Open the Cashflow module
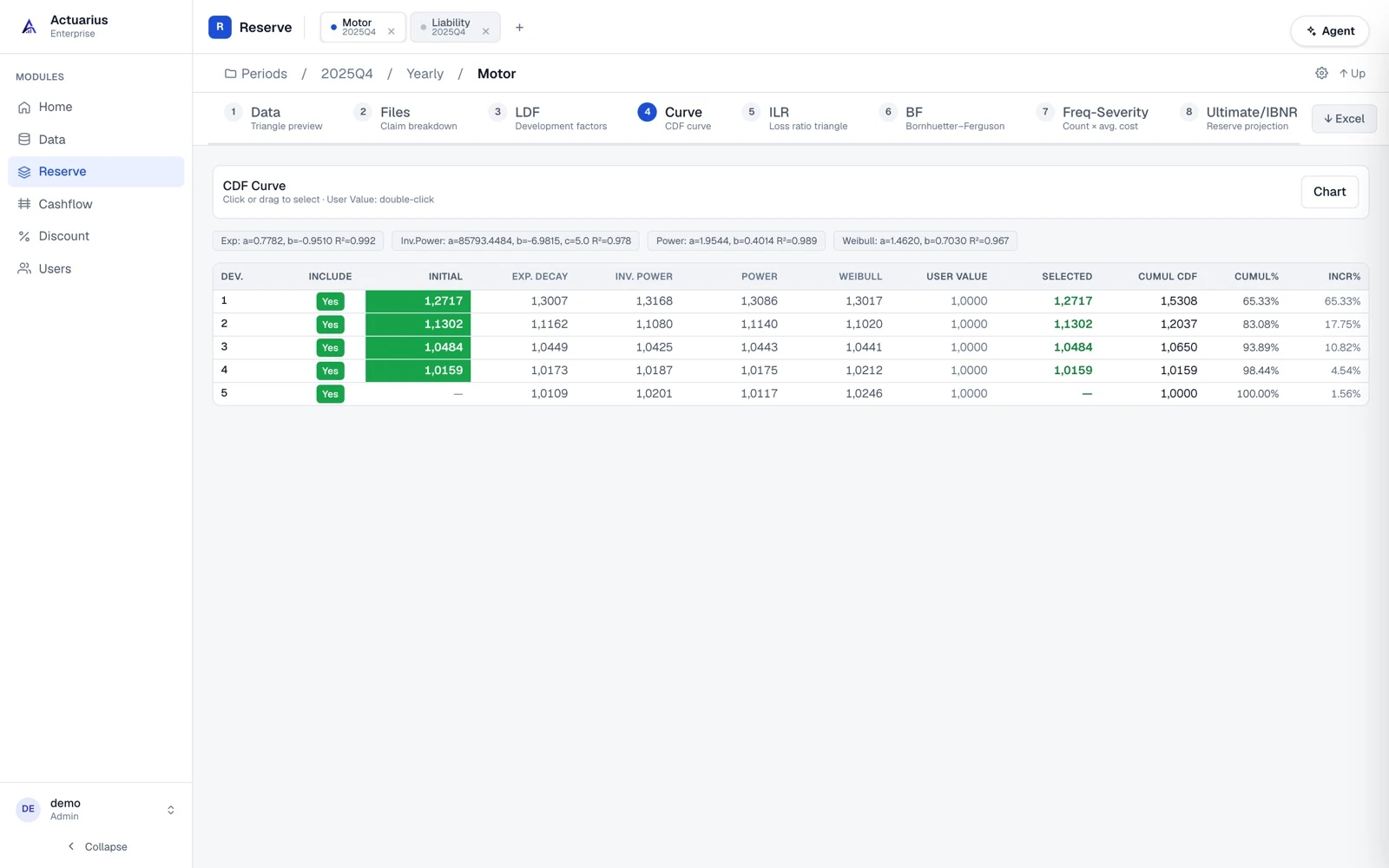This screenshot has height=868, width=1389. [95, 204]
